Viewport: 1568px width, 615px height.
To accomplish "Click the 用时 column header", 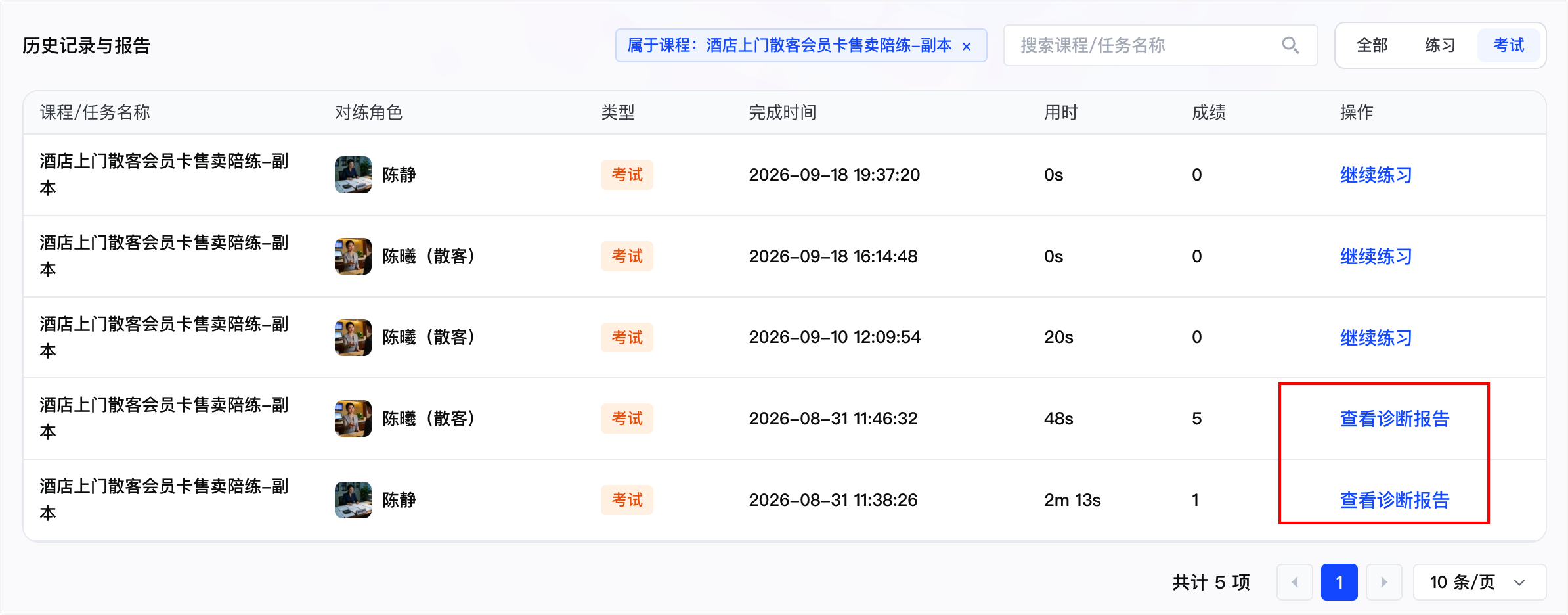I will [x=1061, y=112].
